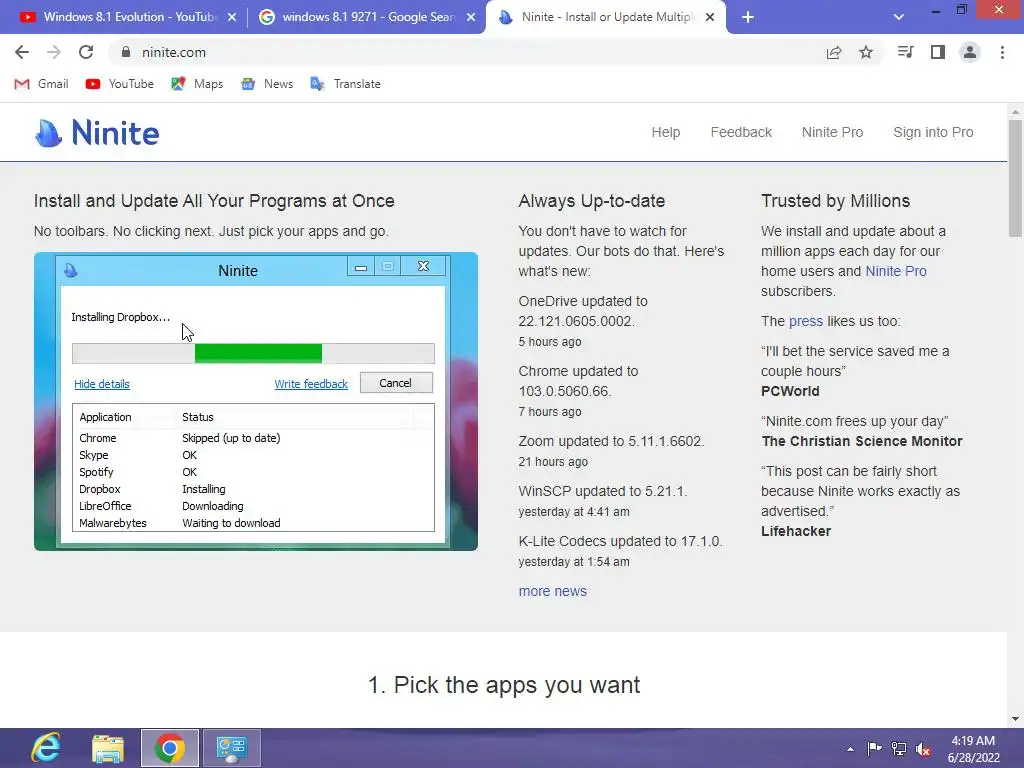Click "Chrome updated to 103.0.5060.66." text
Image resolution: width=1024 pixels, height=768 pixels.
[x=579, y=381]
